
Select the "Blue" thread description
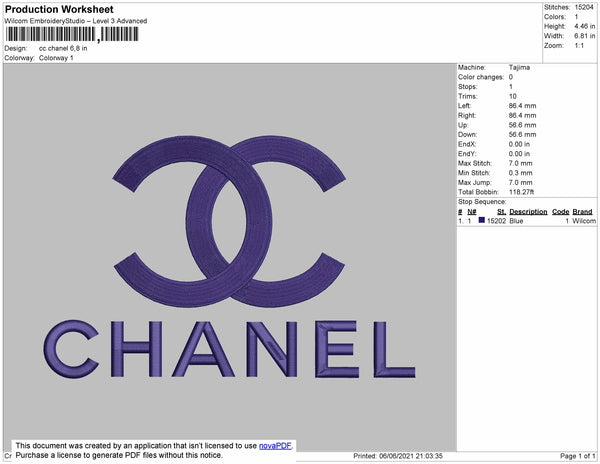pyautogui.click(x=516, y=221)
